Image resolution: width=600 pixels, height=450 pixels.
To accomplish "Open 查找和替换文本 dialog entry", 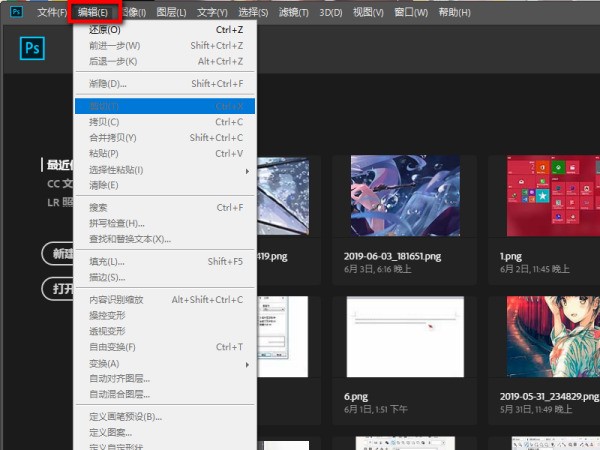I will tap(130, 239).
